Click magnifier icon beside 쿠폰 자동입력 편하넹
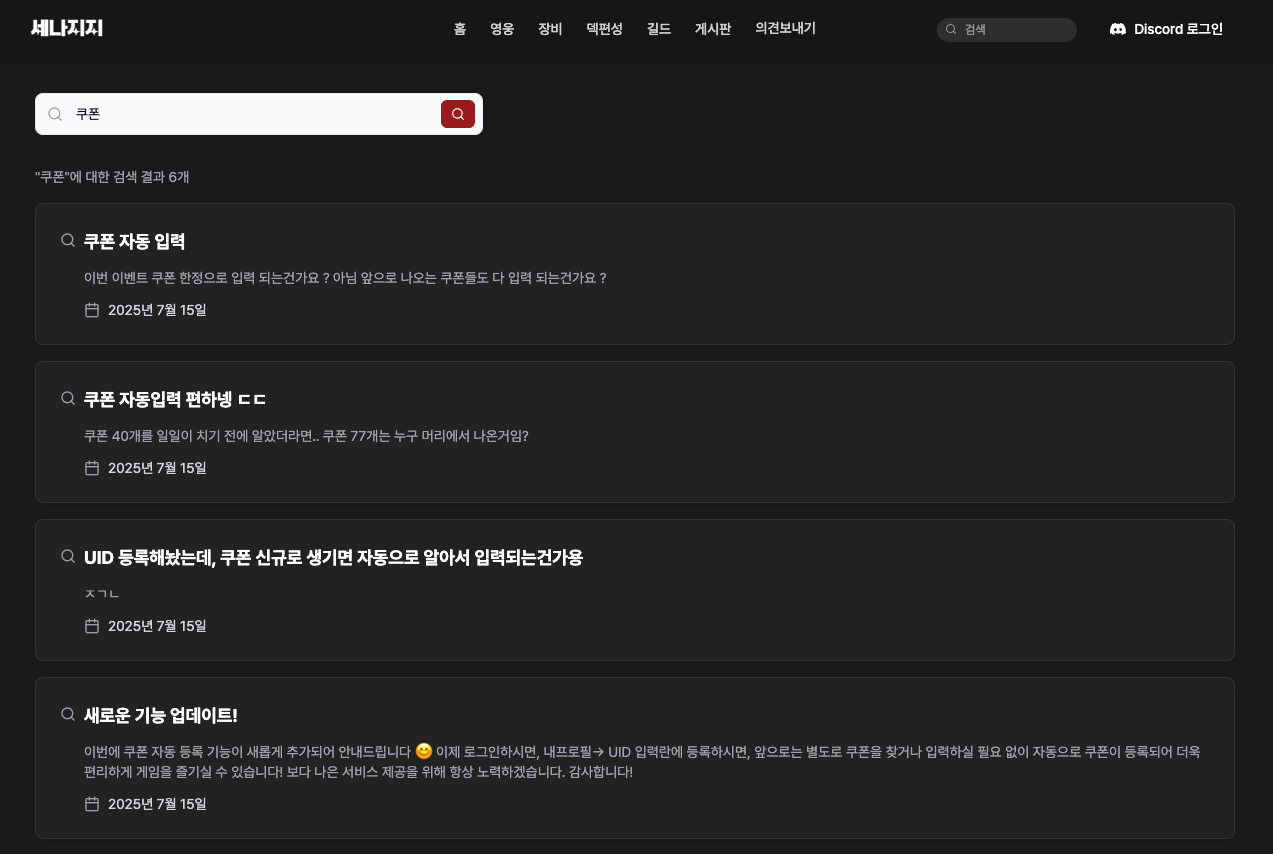1273x854 pixels. (68, 398)
